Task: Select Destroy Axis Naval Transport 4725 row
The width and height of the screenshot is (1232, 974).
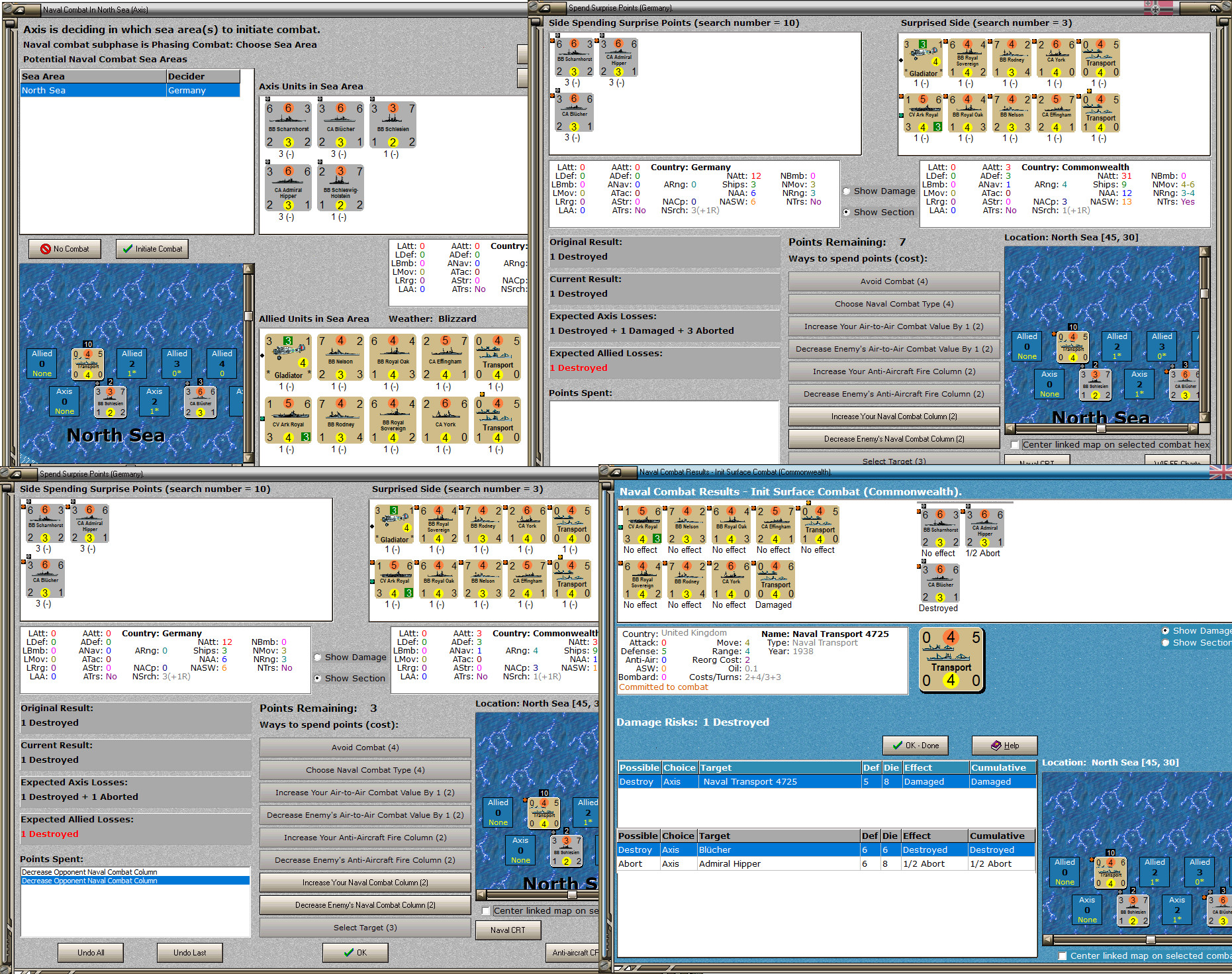Action: [826, 782]
